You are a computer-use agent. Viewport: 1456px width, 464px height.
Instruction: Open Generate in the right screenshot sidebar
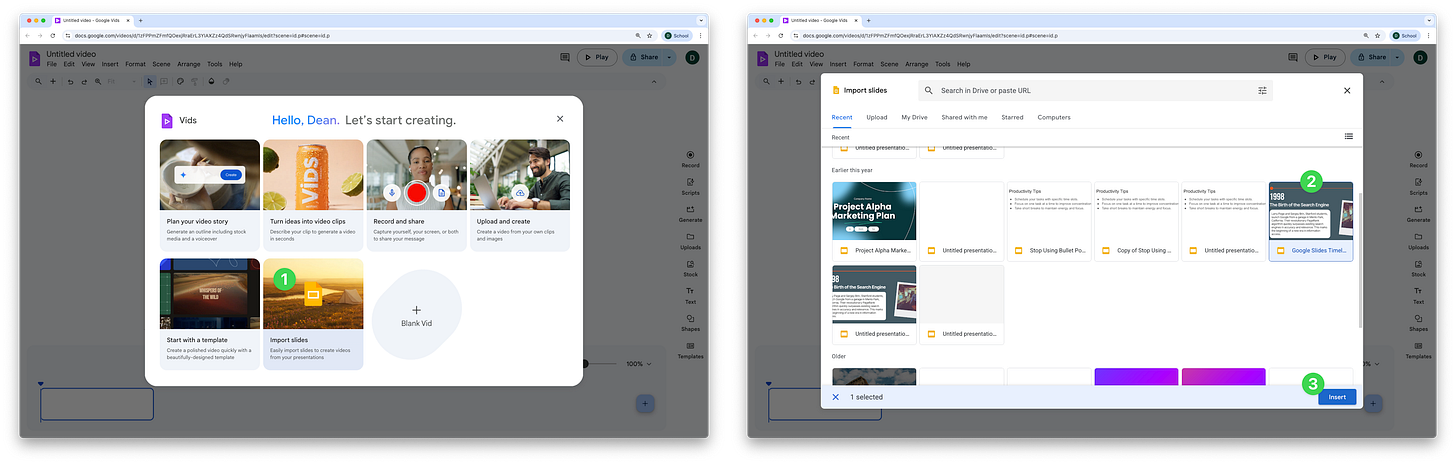[1418, 213]
